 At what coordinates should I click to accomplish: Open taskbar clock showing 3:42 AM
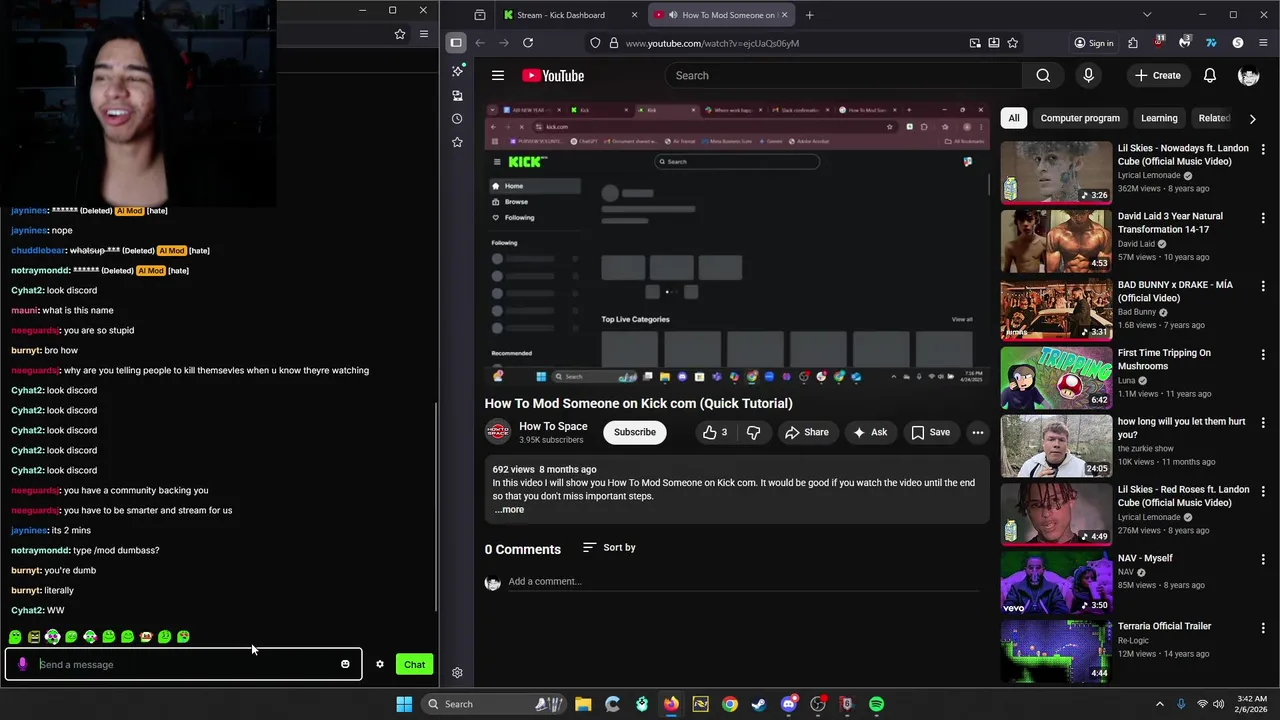(x=1250, y=704)
